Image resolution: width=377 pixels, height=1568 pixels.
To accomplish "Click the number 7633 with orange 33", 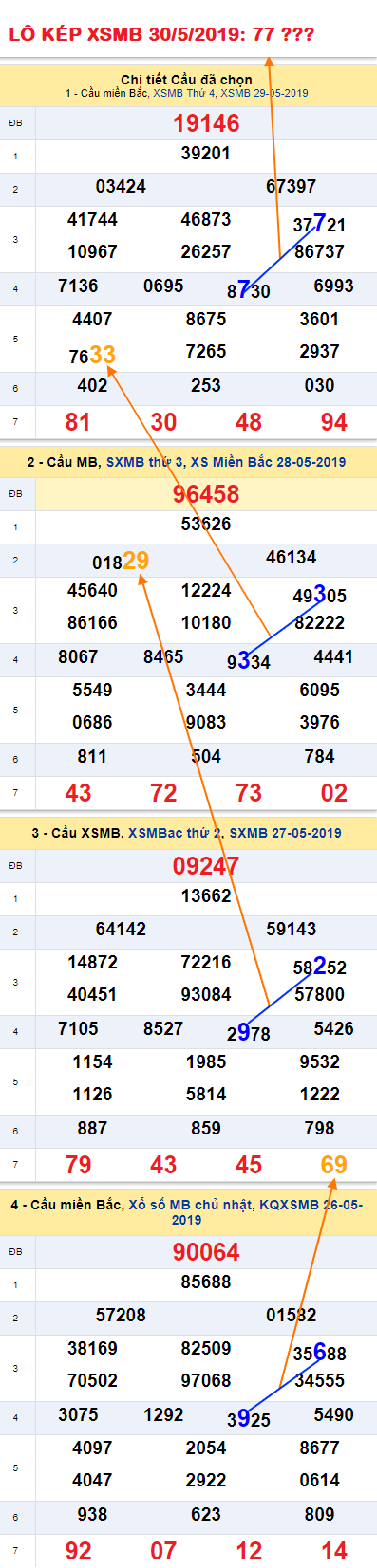I will [92, 356].
